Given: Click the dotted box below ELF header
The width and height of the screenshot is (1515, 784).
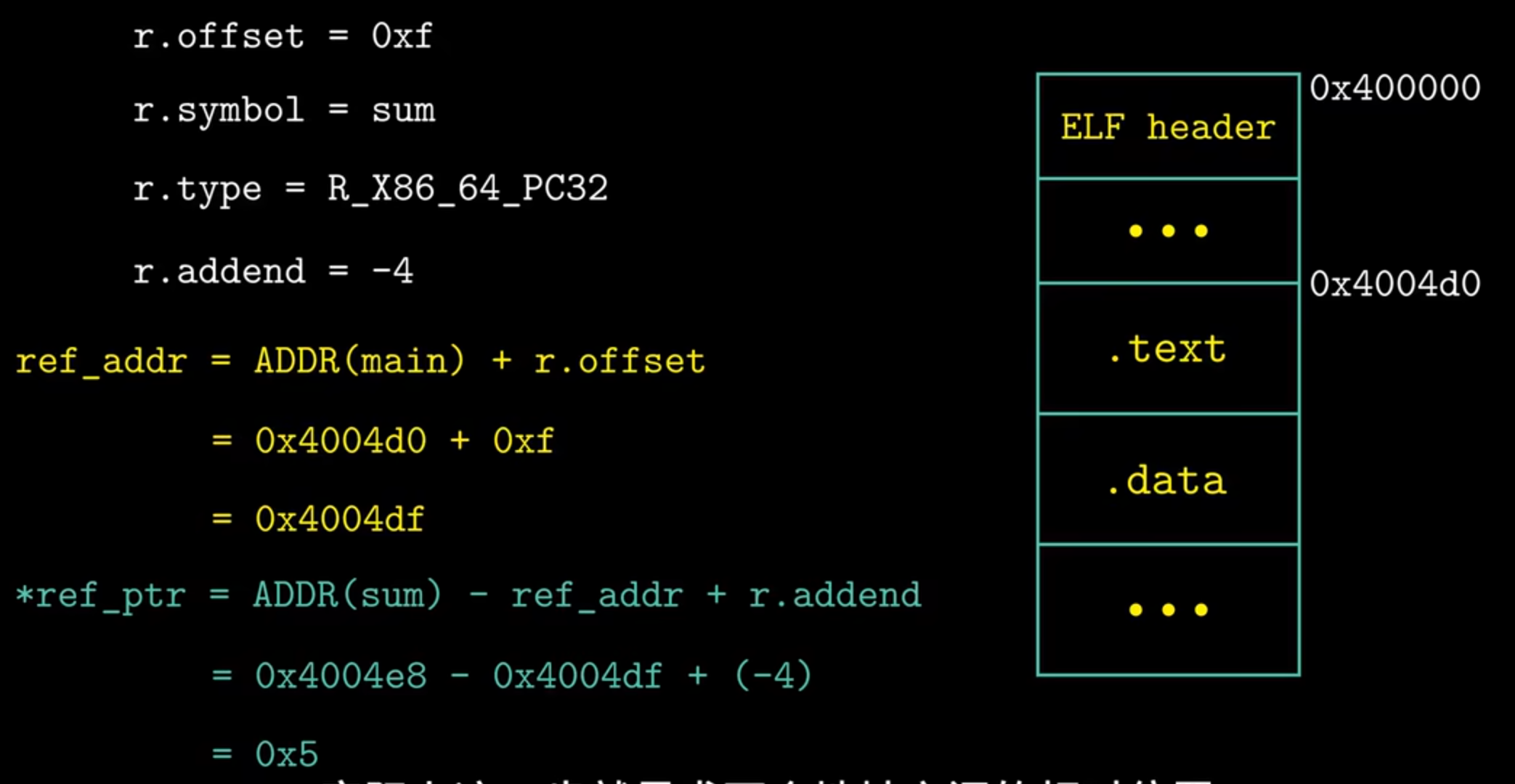Looking at the screenshot, I should pyautogui.click(x=1168, y=231).
